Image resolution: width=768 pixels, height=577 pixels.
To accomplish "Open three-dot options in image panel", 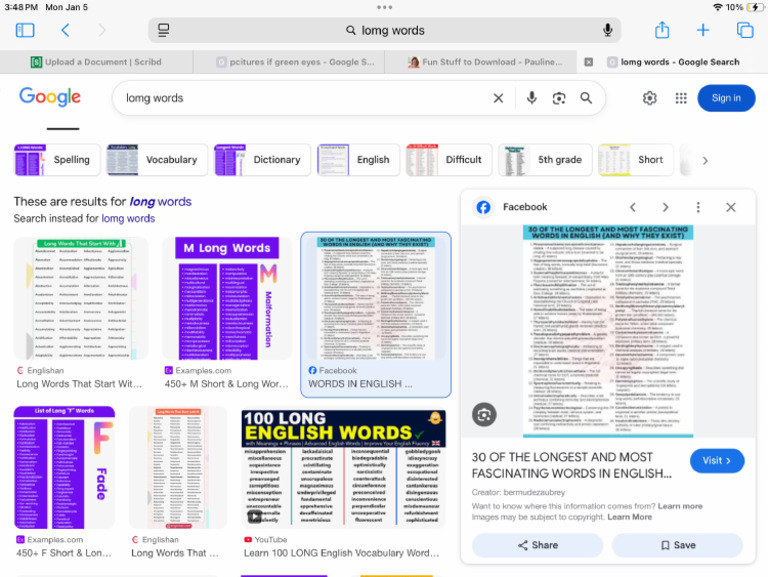I will point(698,207).
